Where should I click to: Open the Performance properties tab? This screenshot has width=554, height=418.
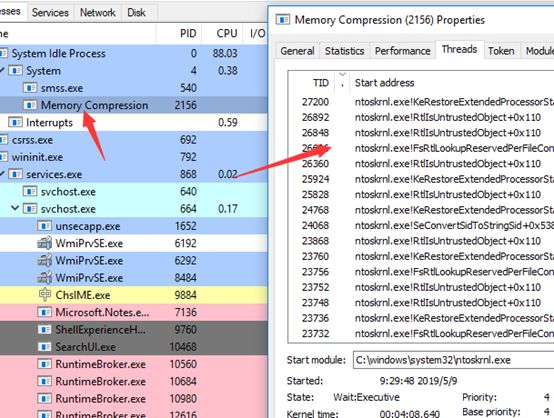tap(402, 51)
